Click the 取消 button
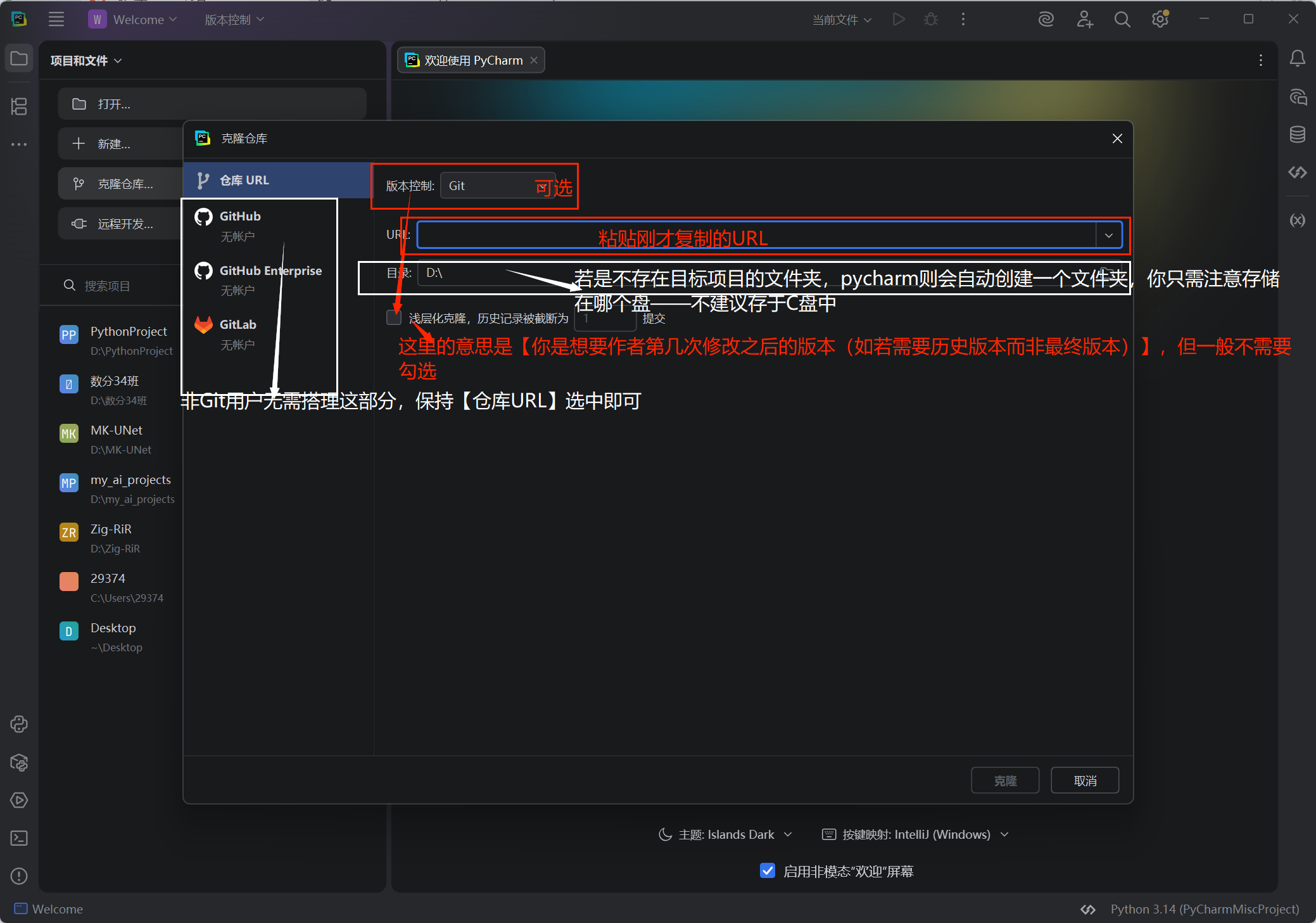The image size is (1316, 923). (x=1085, y=780)
